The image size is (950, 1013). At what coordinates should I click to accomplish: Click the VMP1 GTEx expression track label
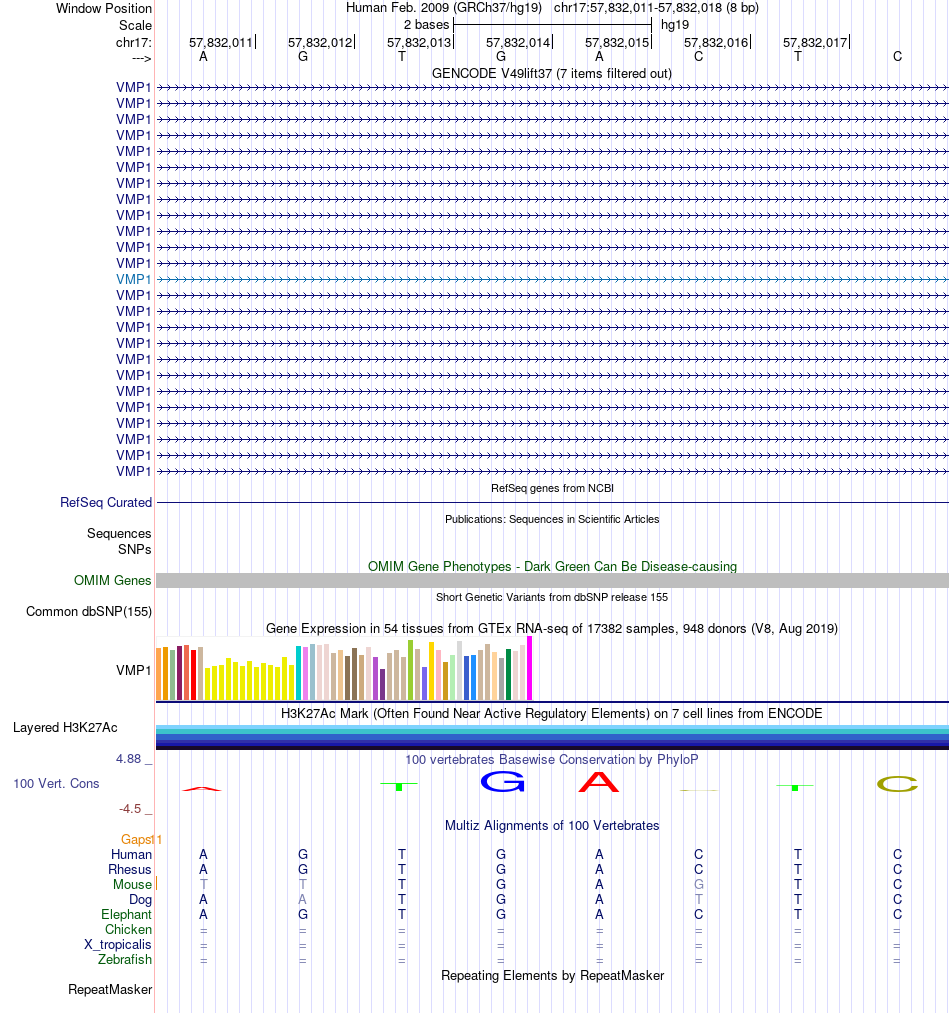click(133, 670)
